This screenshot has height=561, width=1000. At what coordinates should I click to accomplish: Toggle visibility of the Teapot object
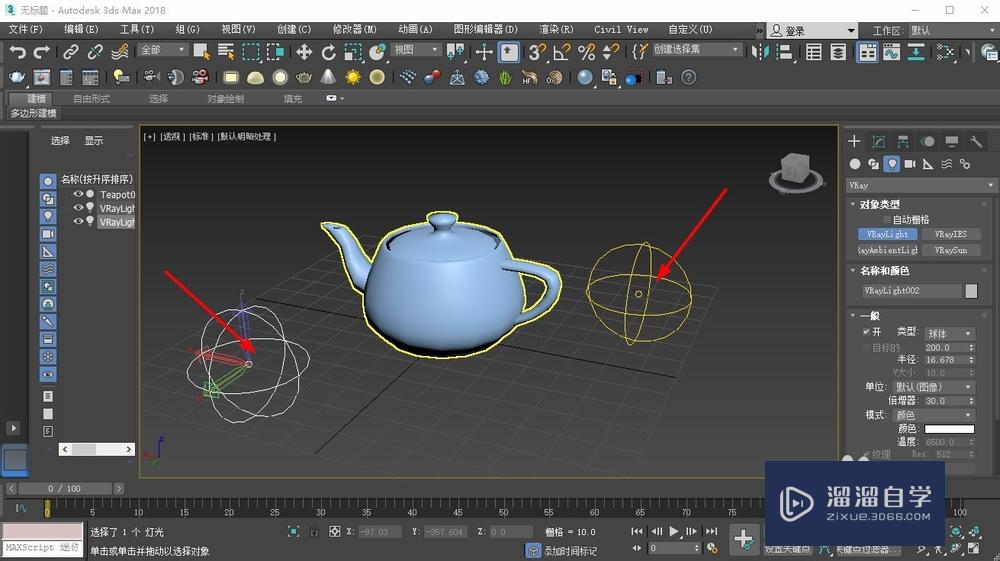(x=78, y=194)
